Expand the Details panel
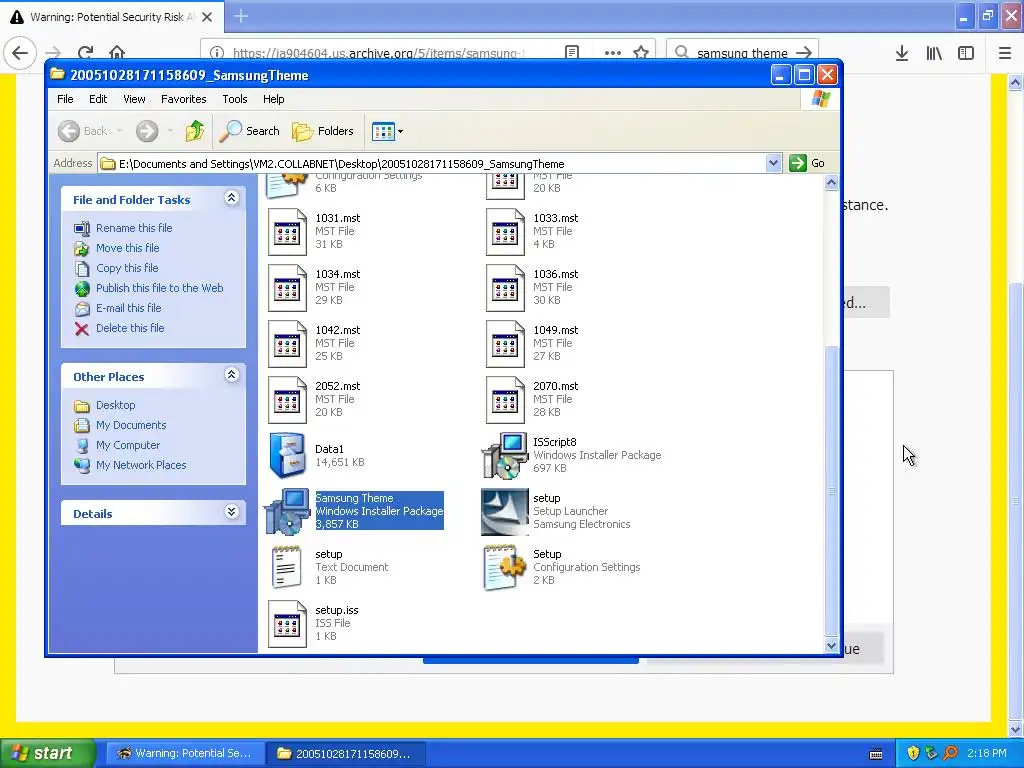 coord(231,512)
